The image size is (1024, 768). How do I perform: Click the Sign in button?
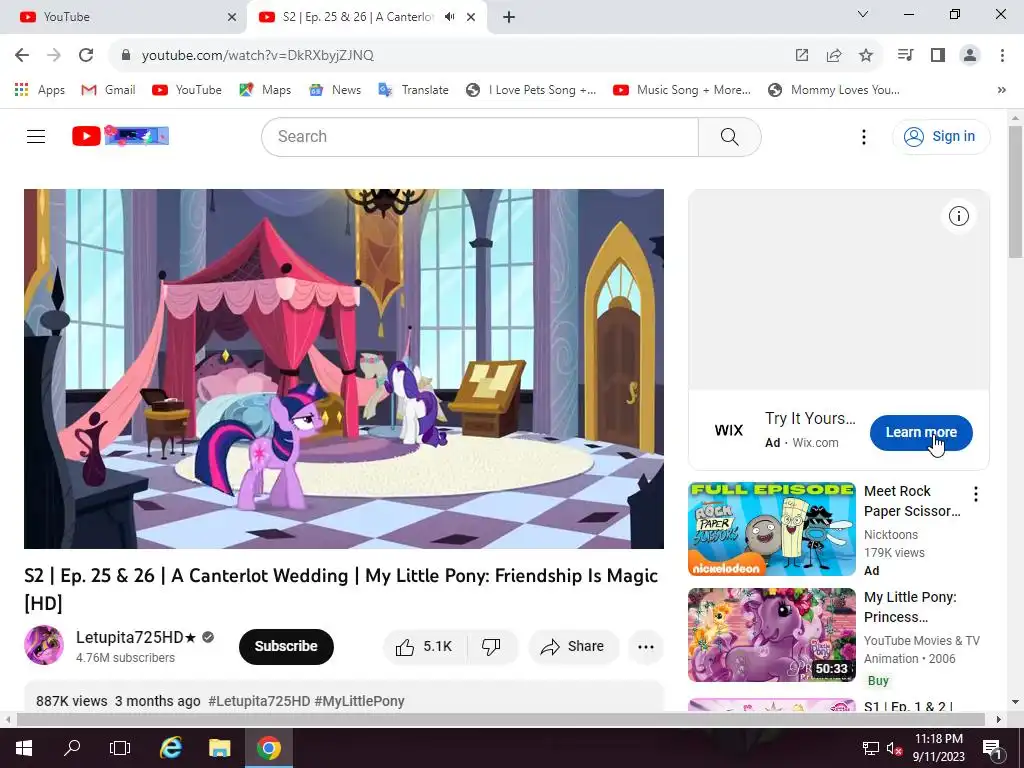coord(941,136)
